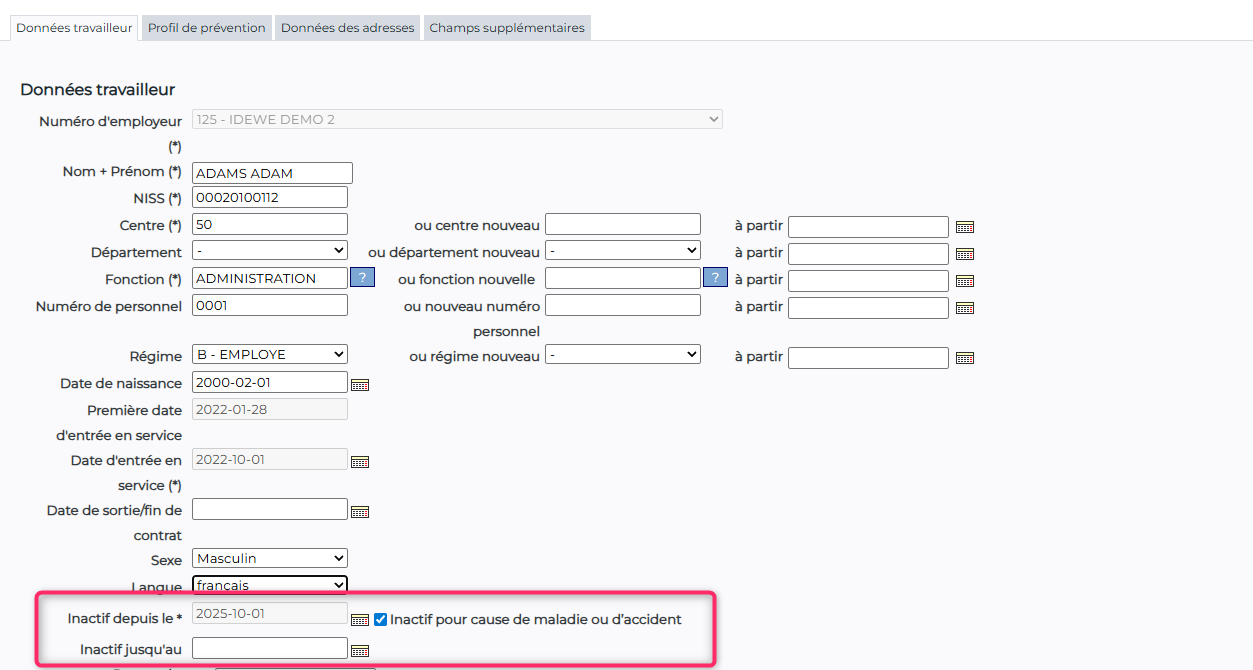This screenshot has height=670, width=1253.
Task: Open the Régime B - EMPLOYE dropdown
Action: pos(270,355)
